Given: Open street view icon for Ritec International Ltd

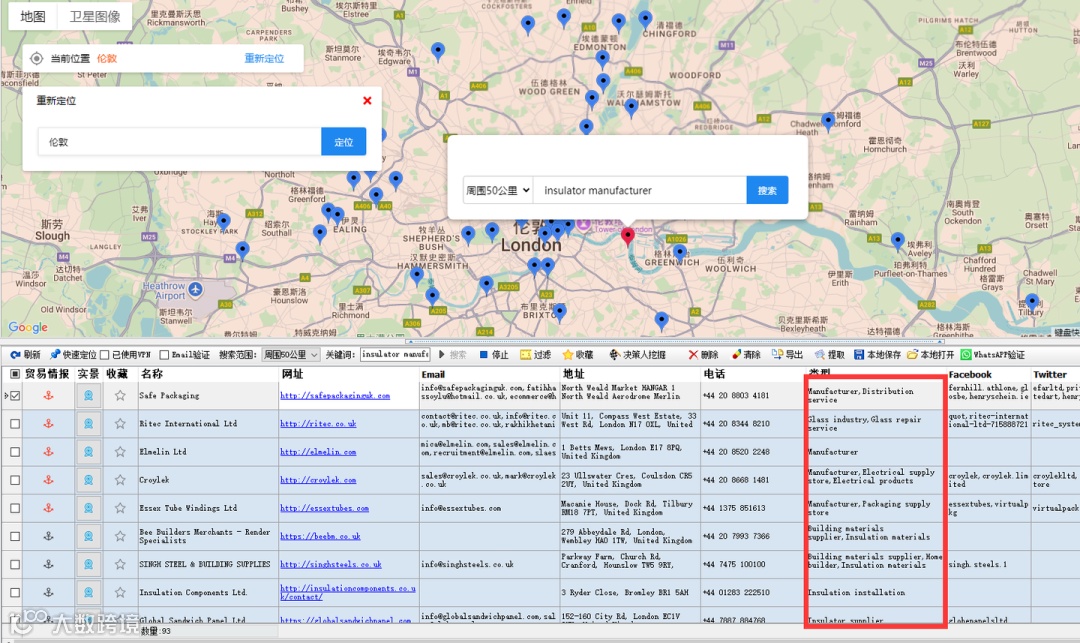Looking at the screenshot, I should (88, 423).
